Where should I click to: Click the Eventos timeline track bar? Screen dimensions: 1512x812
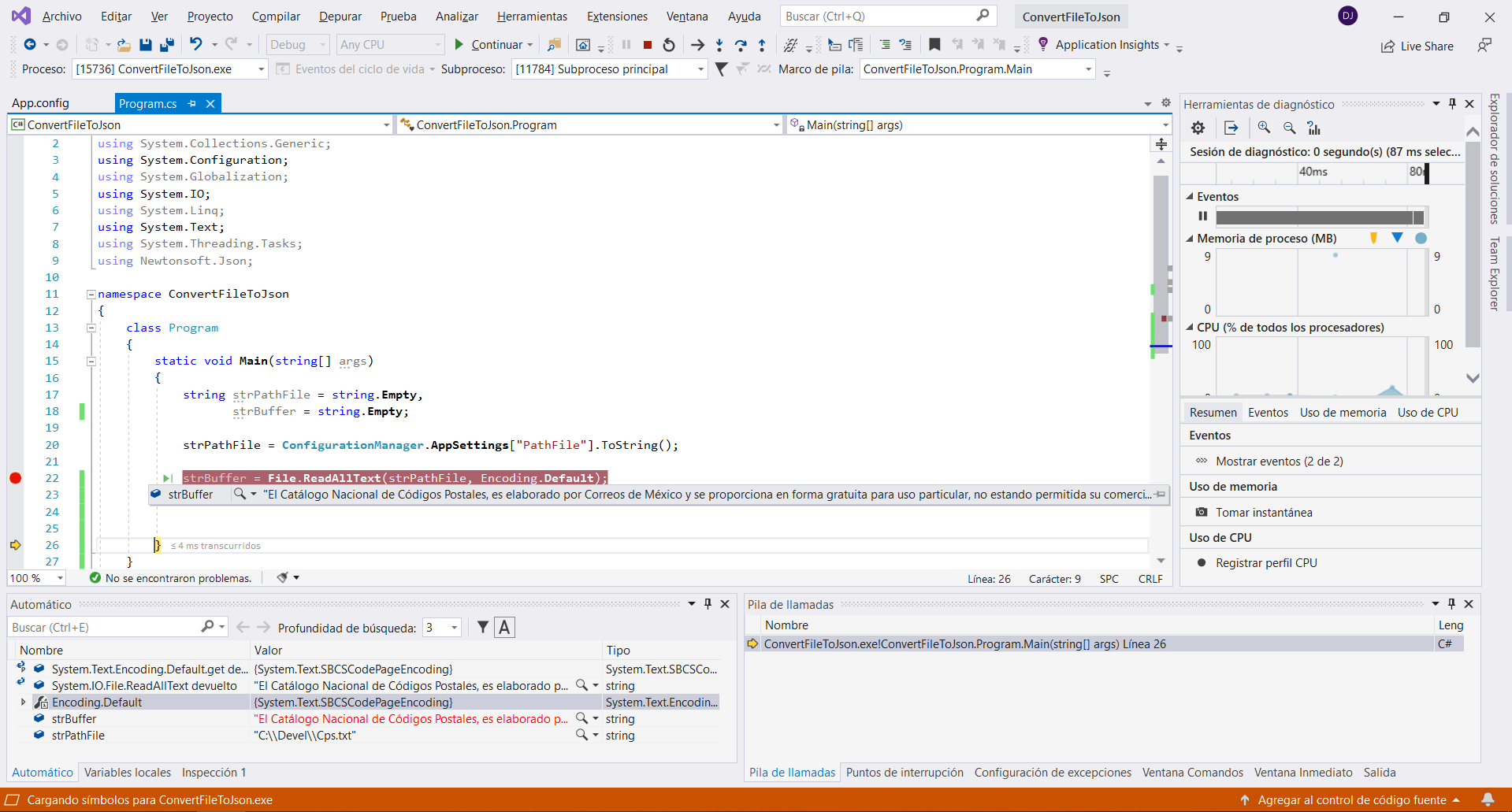[1319, 217]
